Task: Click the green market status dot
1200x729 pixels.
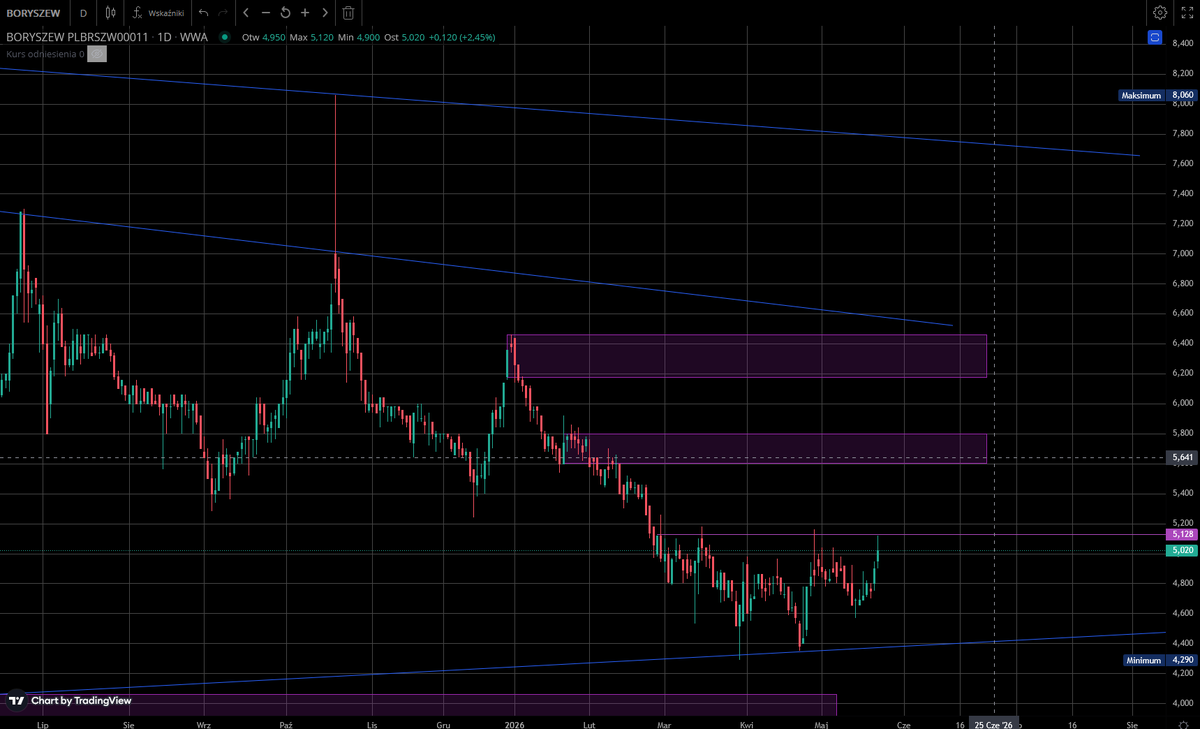Action: click(225, 37)
